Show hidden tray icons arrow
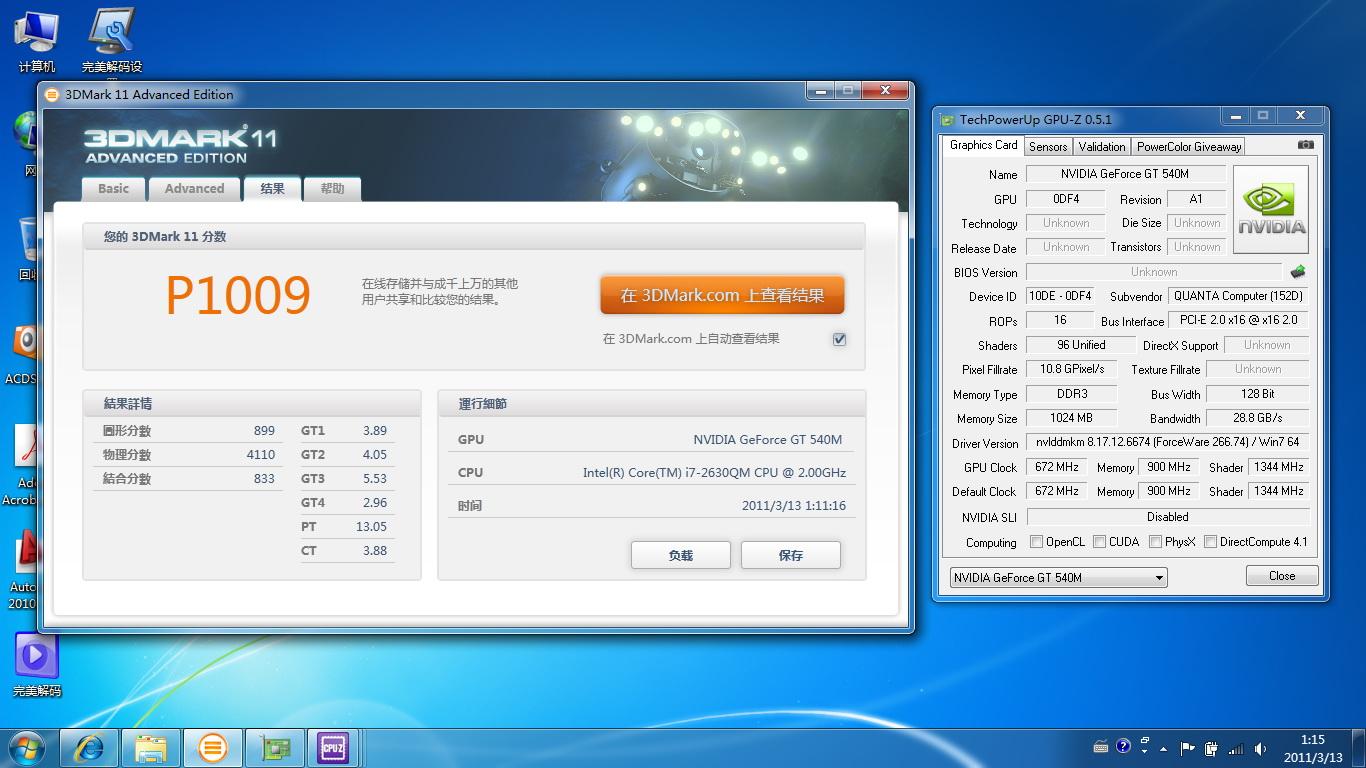The height and width of the screenshot is (768, 1366). tap(1163, 748)
